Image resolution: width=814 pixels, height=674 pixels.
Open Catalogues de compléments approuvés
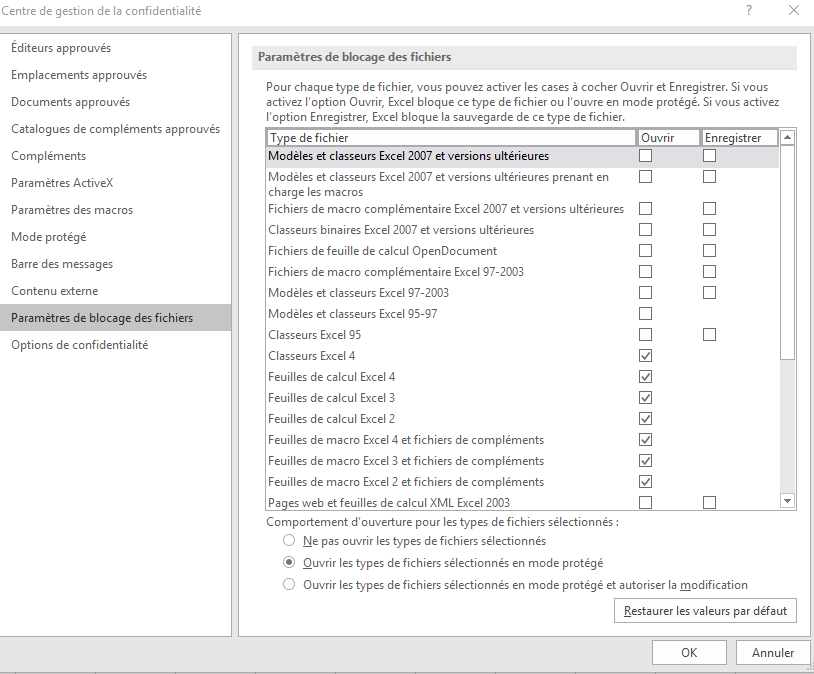pyautogui.click(x=115, y=129)
